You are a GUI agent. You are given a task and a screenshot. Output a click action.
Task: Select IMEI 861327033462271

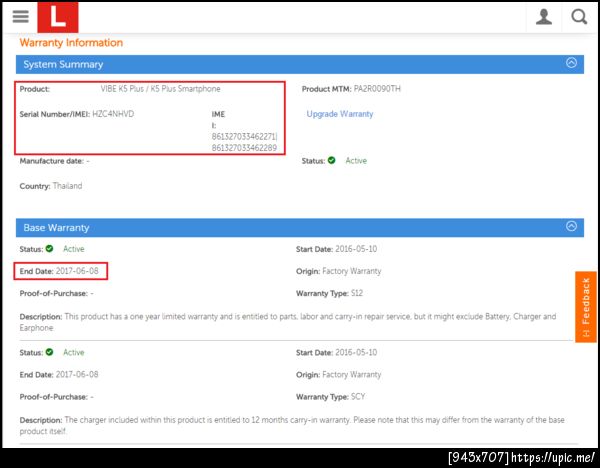point(244,137)
